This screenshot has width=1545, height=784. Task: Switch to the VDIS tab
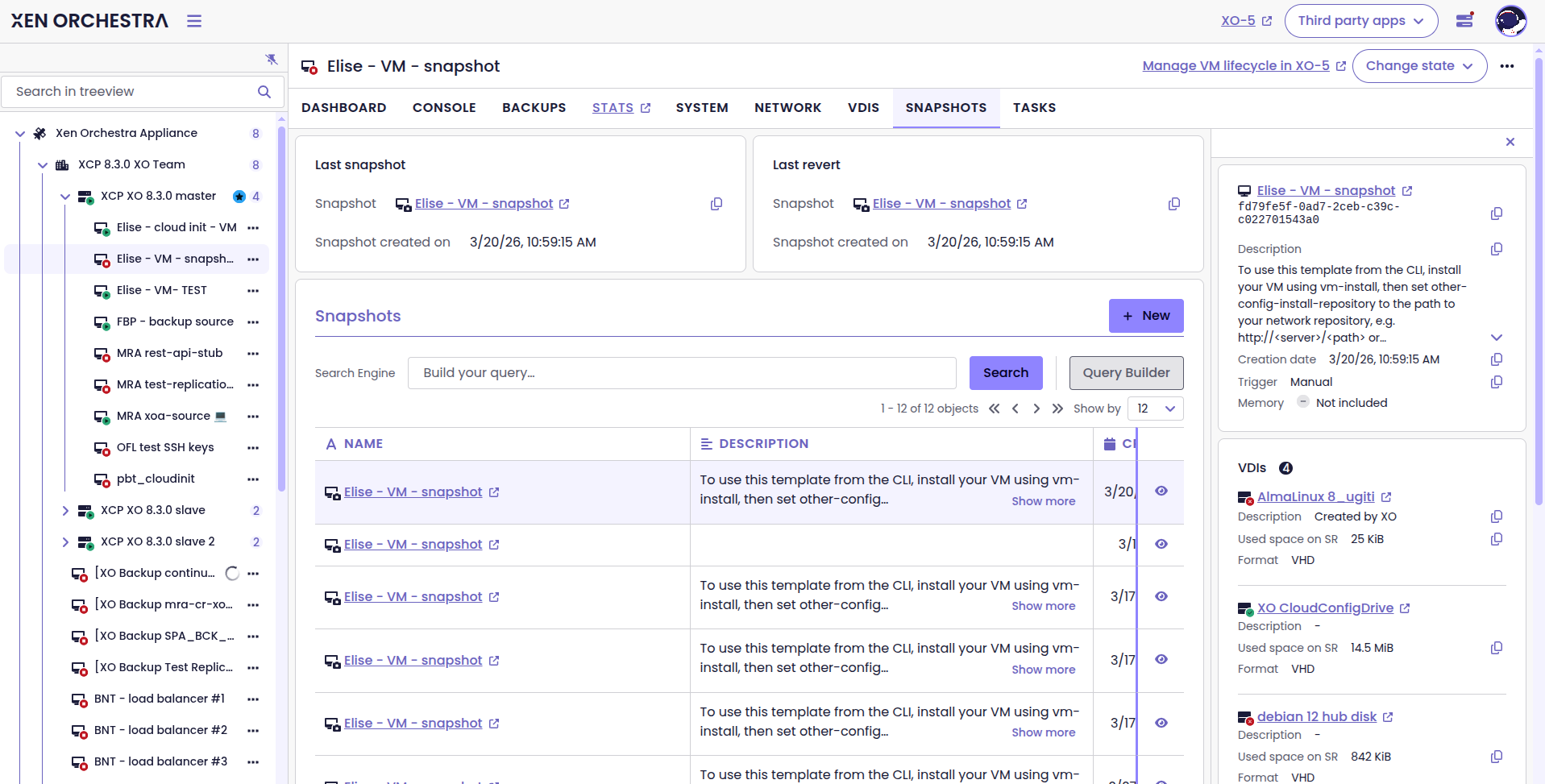[863, 108]
